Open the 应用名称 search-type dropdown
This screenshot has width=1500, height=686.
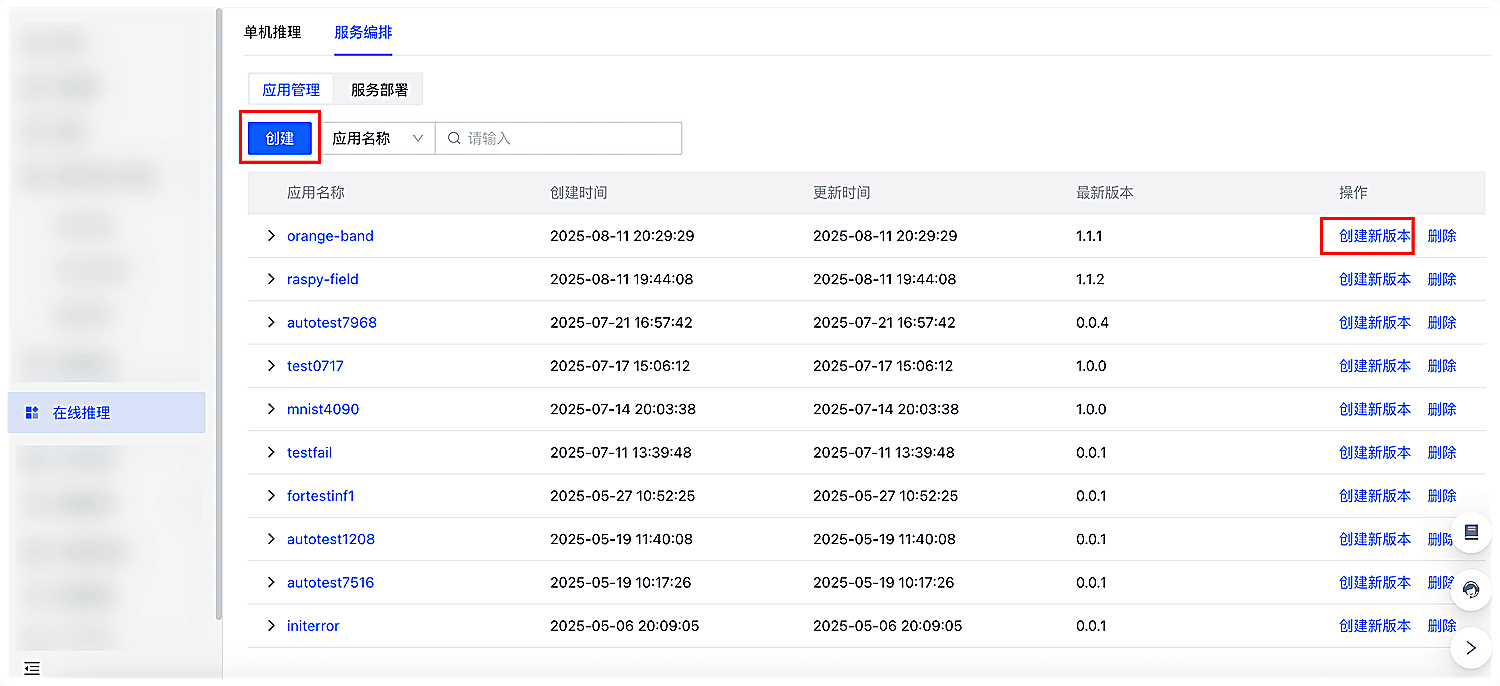[x=378, y=139]
